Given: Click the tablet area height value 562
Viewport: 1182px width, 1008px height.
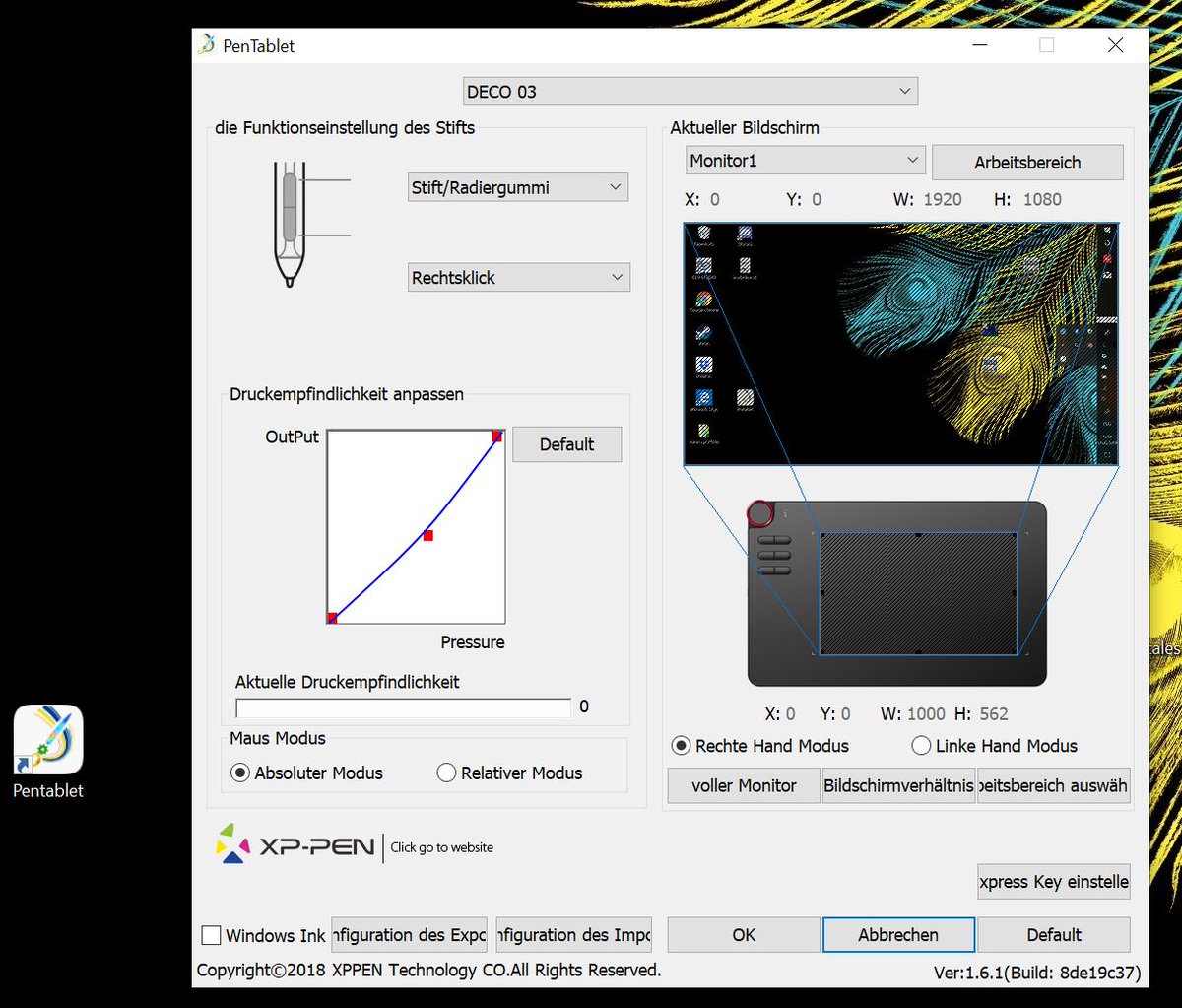Looking at the screenshot, I should (995, 714).
